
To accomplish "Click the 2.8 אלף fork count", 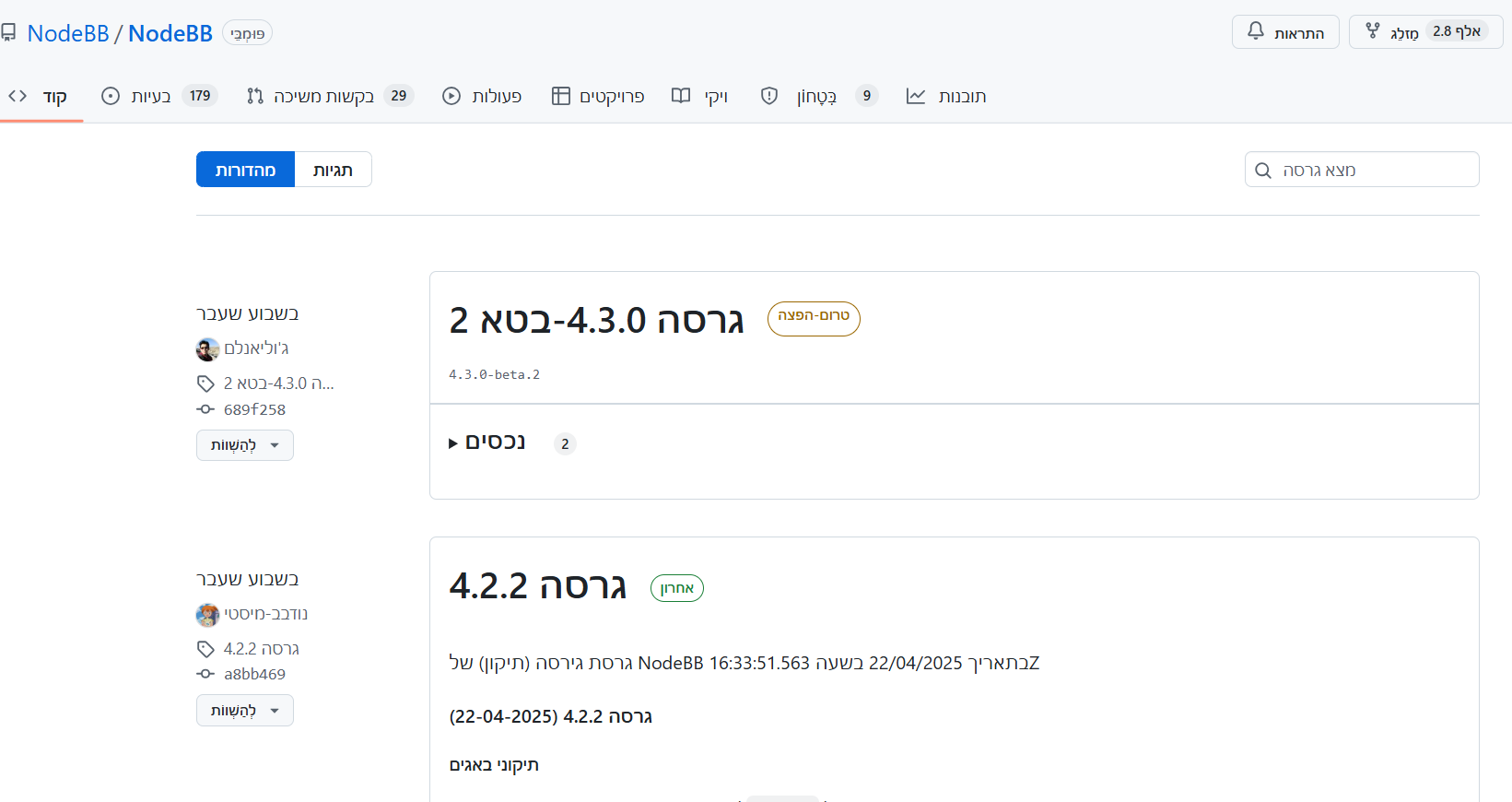I will (1457, 31).
